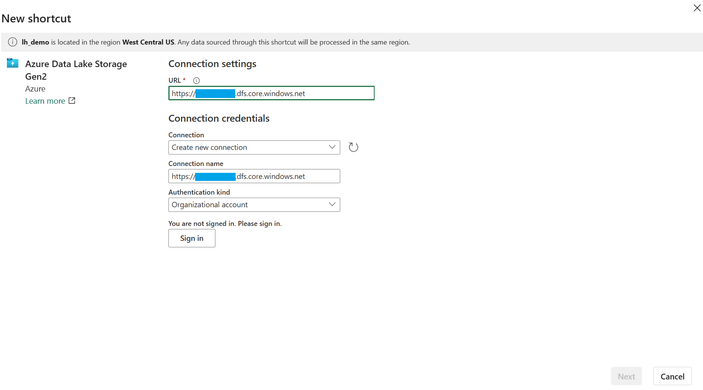Click the URL info tooltip icon
The width and height of the screenshot is (703, 390).
tap(196, 81)
